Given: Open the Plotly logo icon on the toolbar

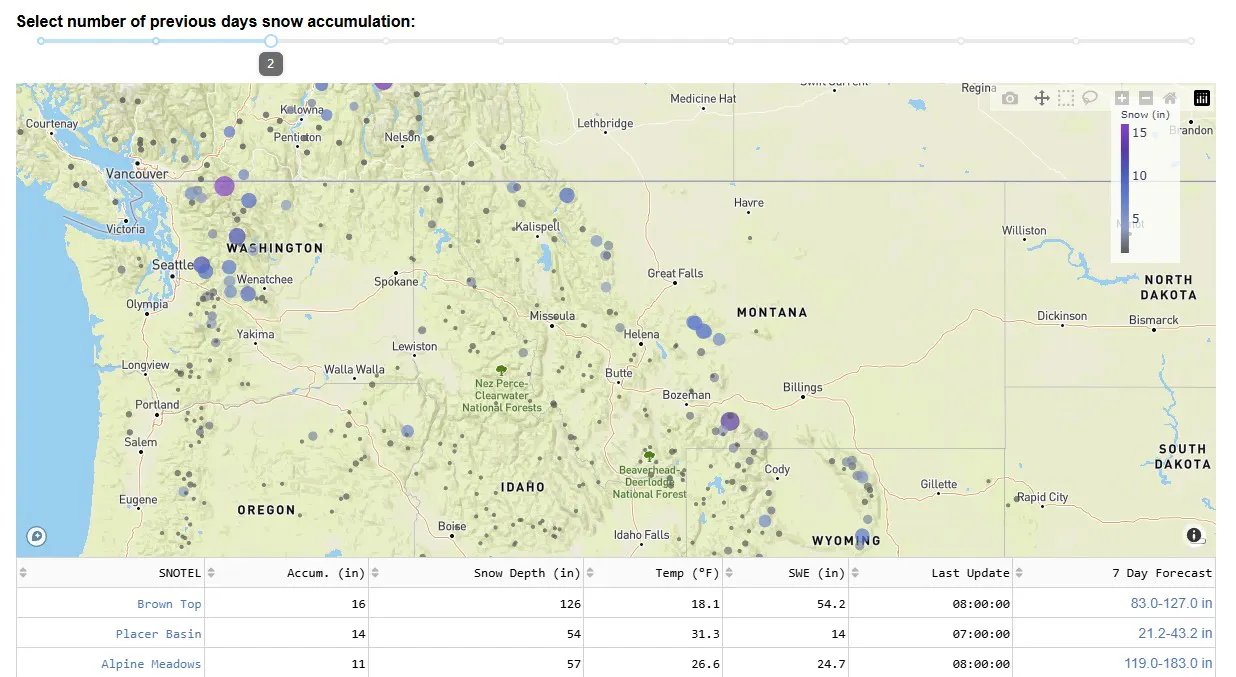Looking at the screenshot, I should pyautogui.click(x=1201, y=98).
